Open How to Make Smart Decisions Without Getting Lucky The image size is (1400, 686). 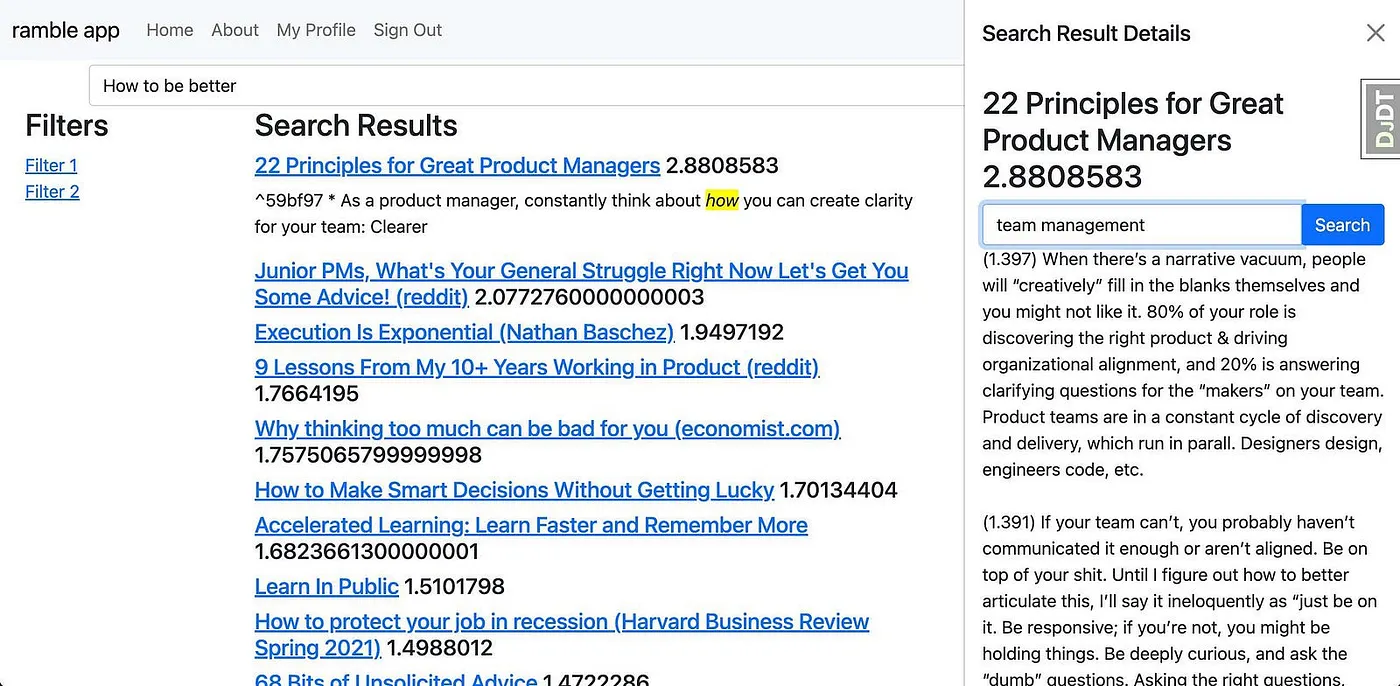pyautogui.click(x=514, y=490)
